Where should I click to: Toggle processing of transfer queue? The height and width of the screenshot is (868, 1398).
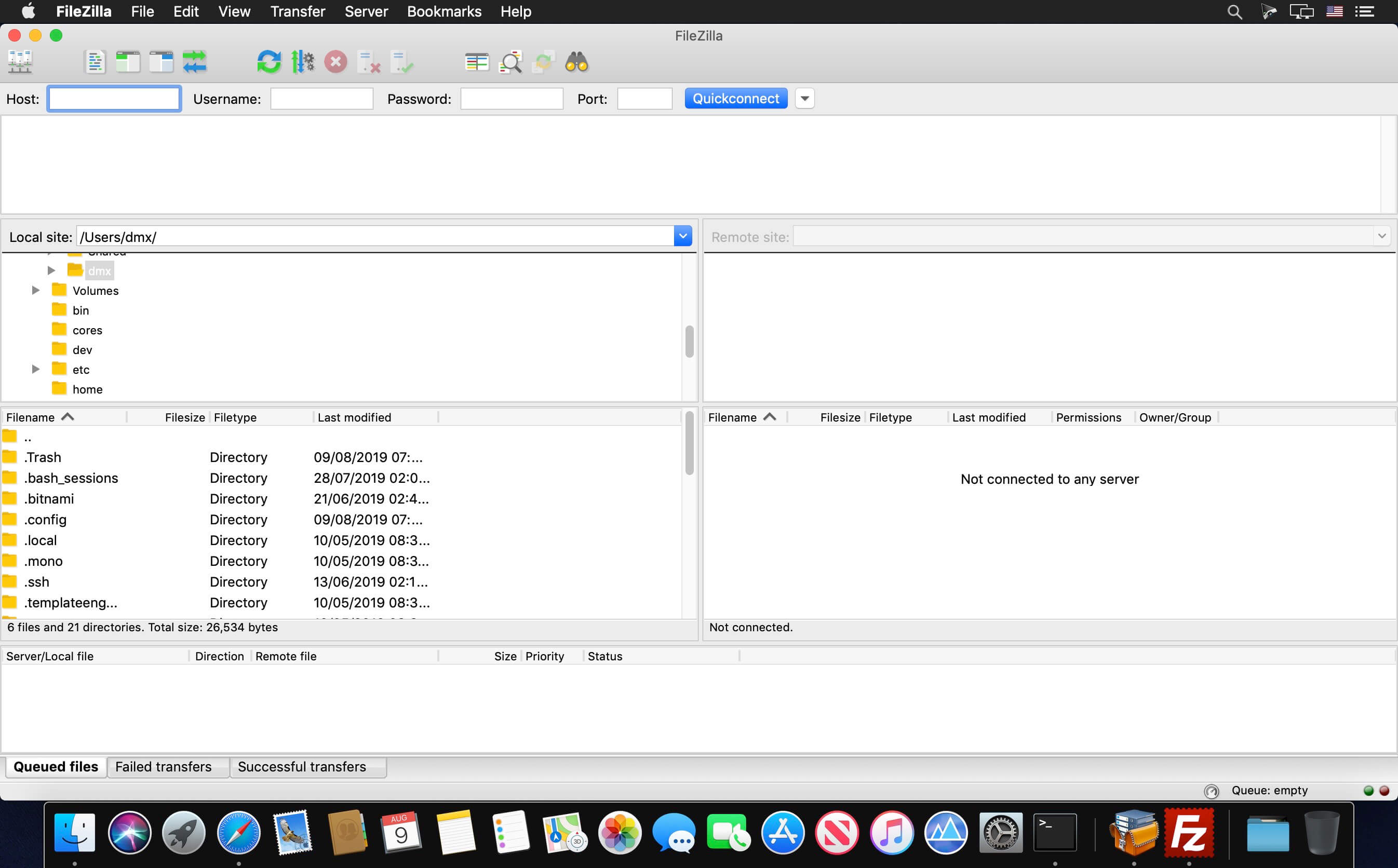coord(303,61)
